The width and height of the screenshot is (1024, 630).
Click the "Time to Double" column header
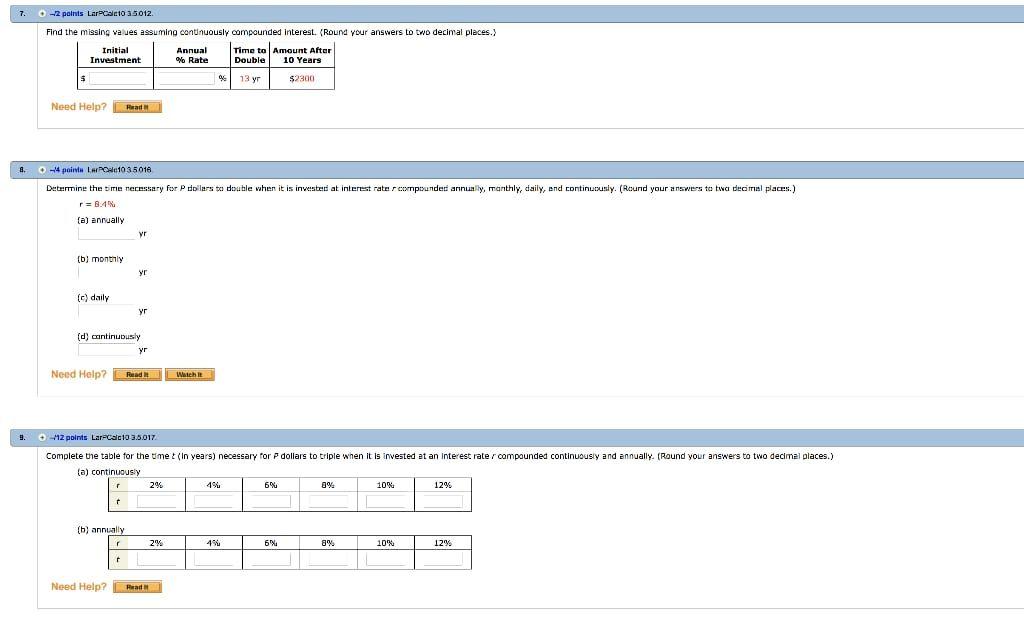250,55
